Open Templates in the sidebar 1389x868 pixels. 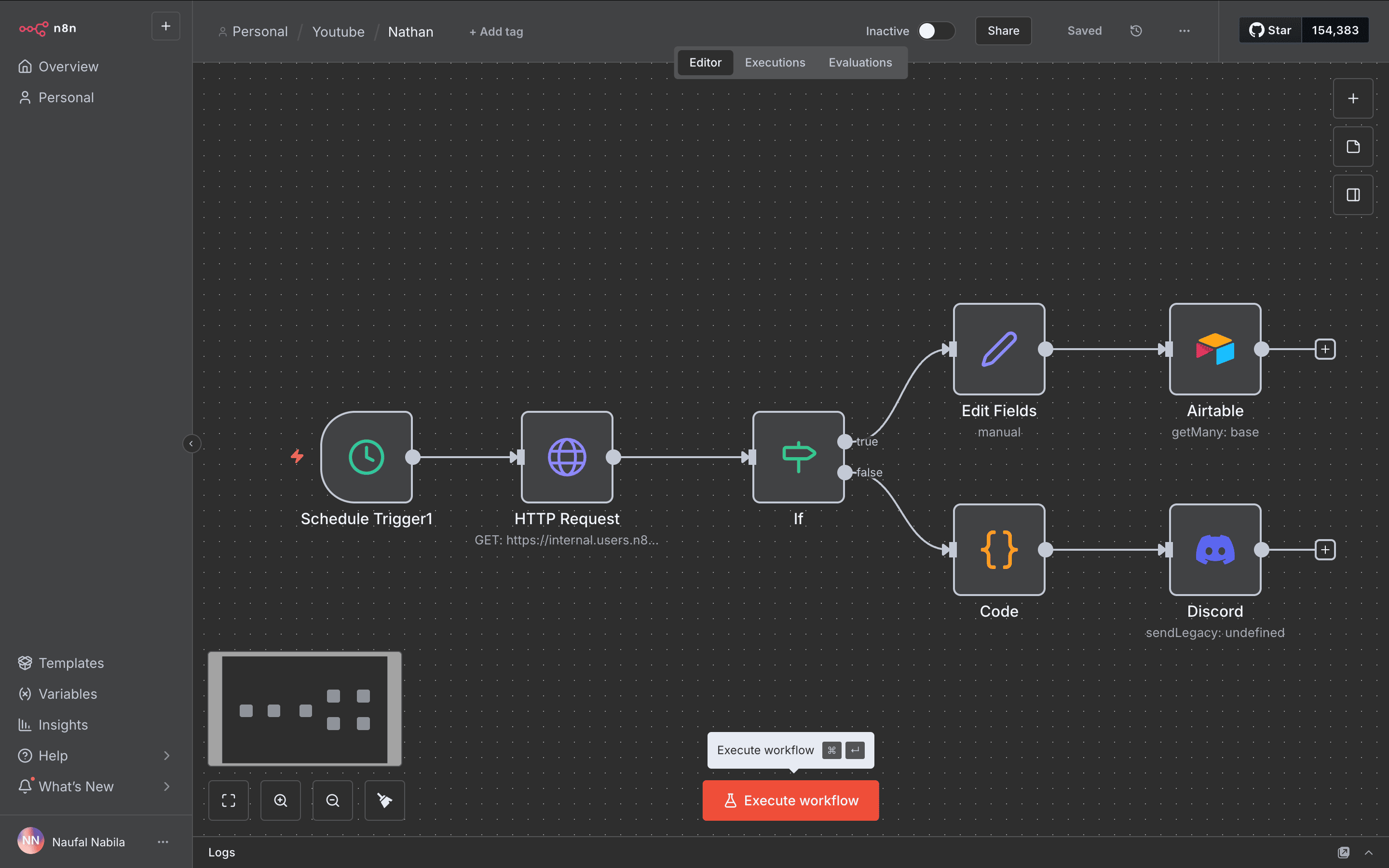(x=96, y=663)
